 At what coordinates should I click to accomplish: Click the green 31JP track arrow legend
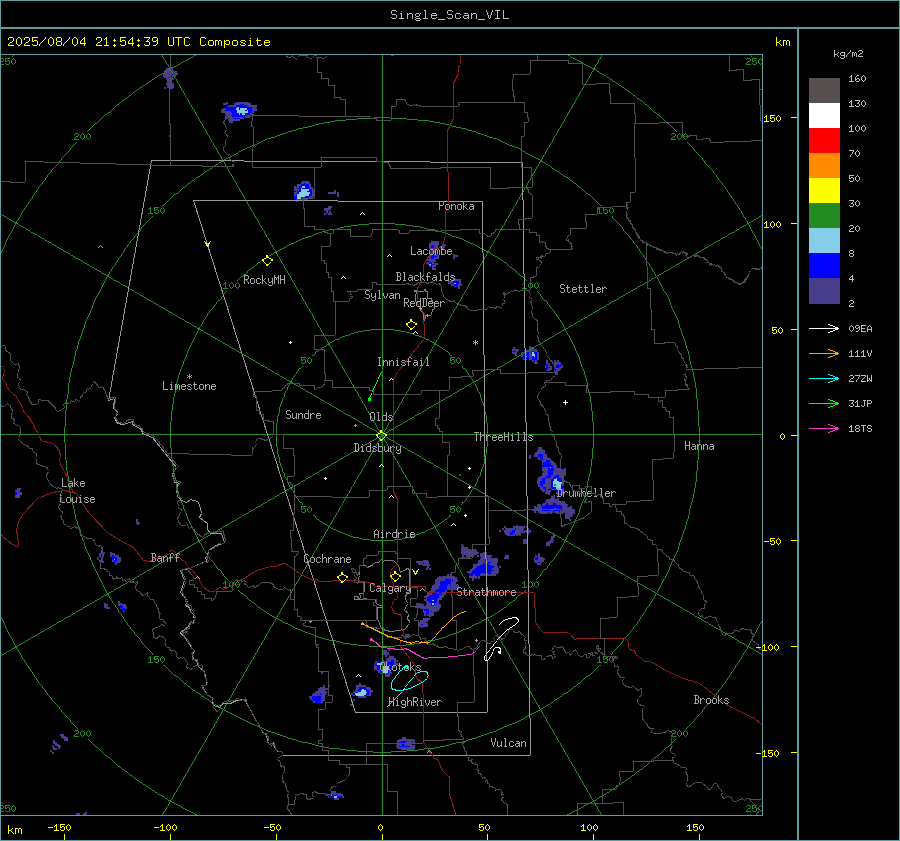[824, 404]
